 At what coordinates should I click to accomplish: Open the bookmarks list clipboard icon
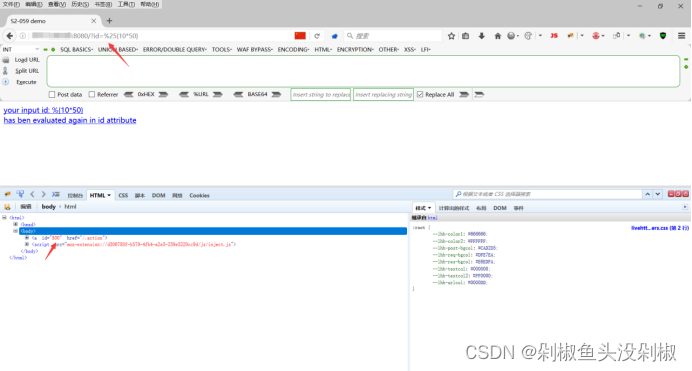click(466, 36)
